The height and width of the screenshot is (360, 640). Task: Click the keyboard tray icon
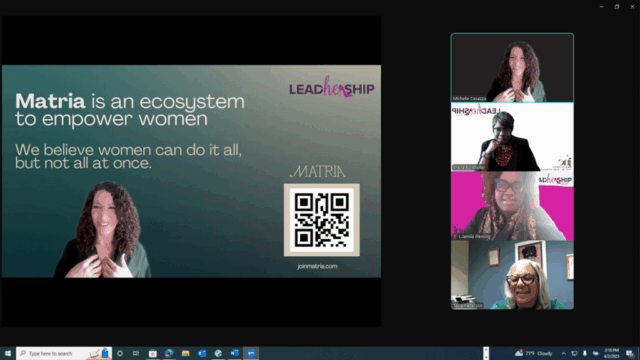(596, 353)
